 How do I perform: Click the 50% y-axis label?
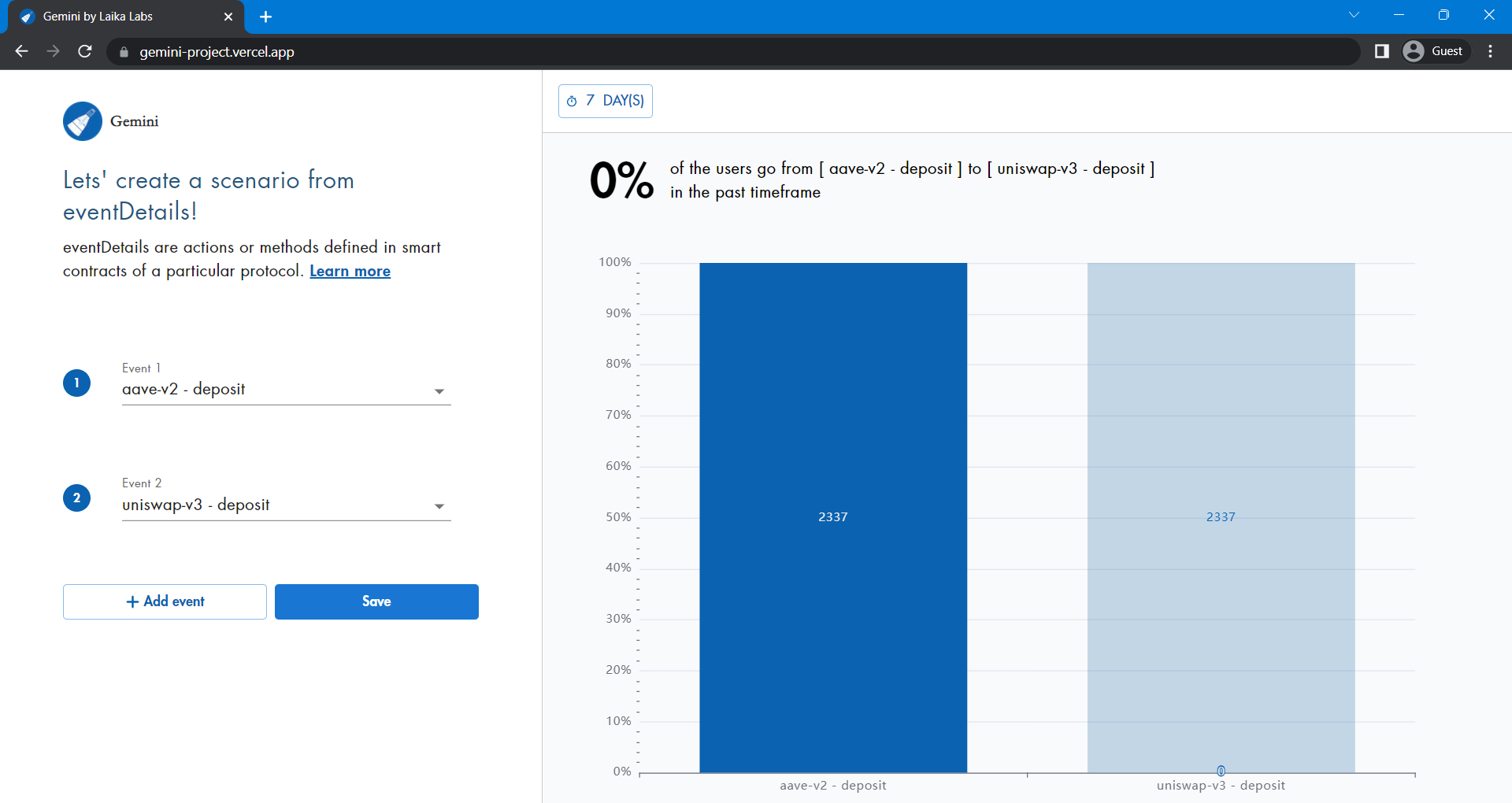618,517
